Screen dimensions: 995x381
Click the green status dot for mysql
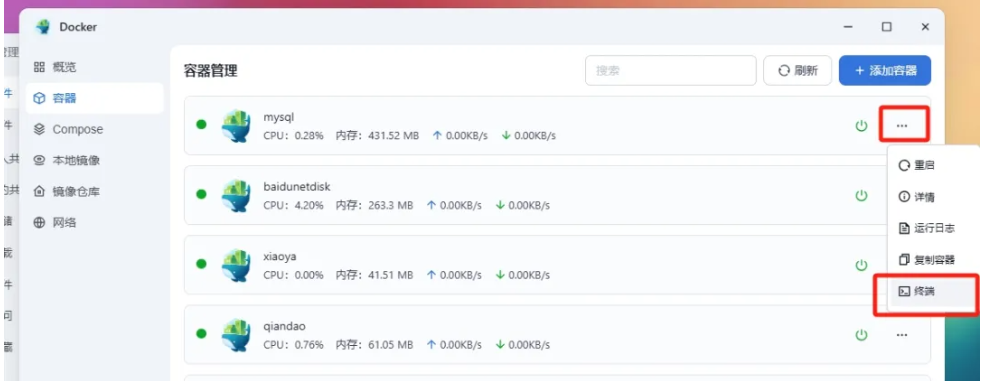201,124
